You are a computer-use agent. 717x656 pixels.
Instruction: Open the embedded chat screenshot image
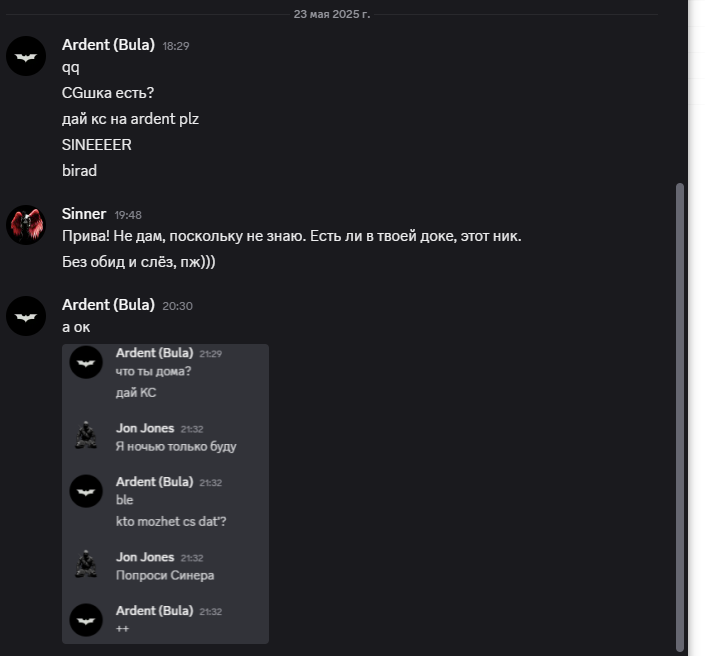[166, 494]
